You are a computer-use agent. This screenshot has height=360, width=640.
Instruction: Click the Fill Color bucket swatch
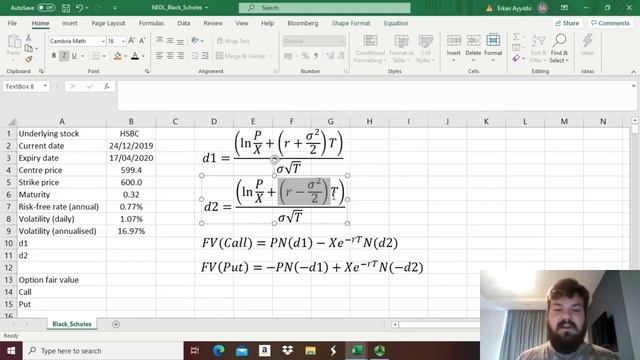click(x=118, y=56)
